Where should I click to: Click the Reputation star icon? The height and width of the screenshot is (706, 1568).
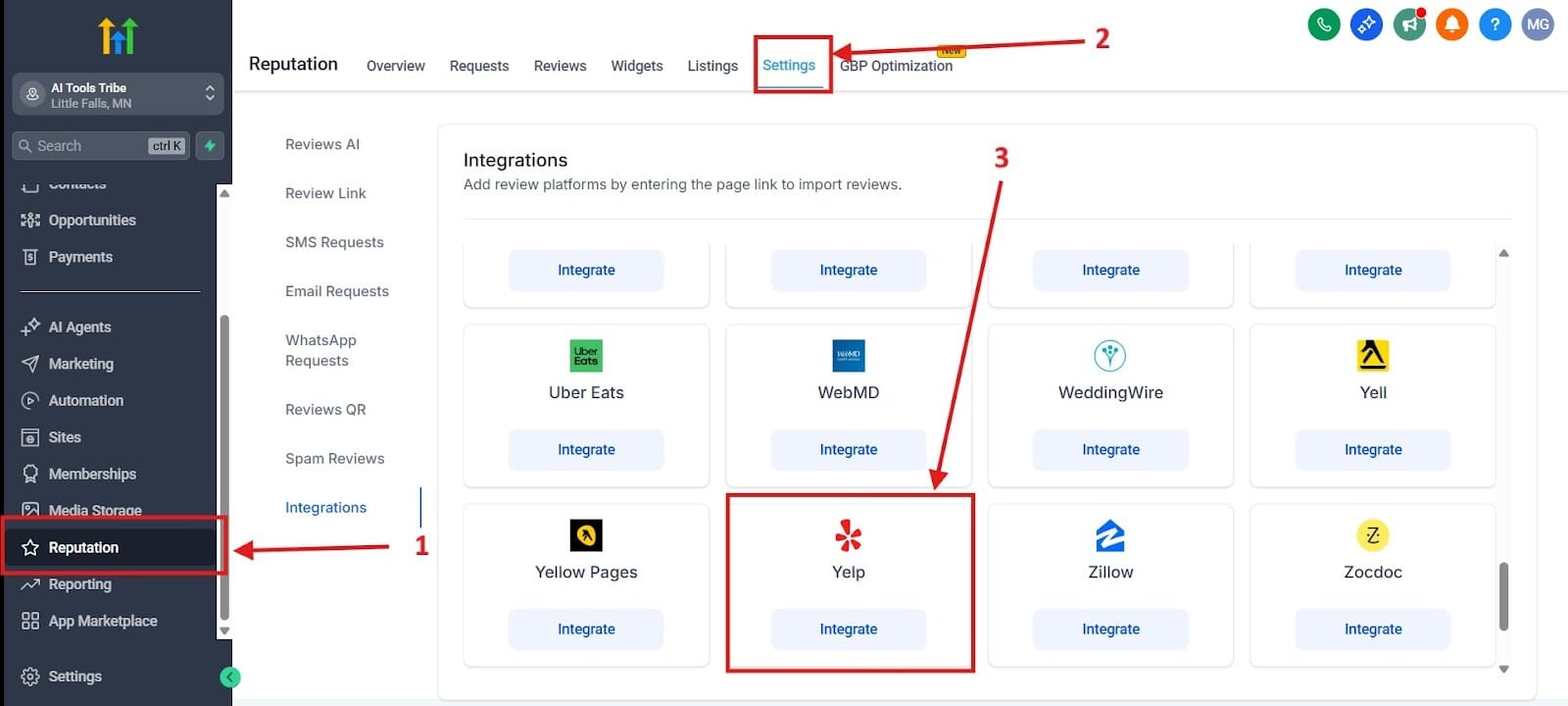[x=30, y=547]
